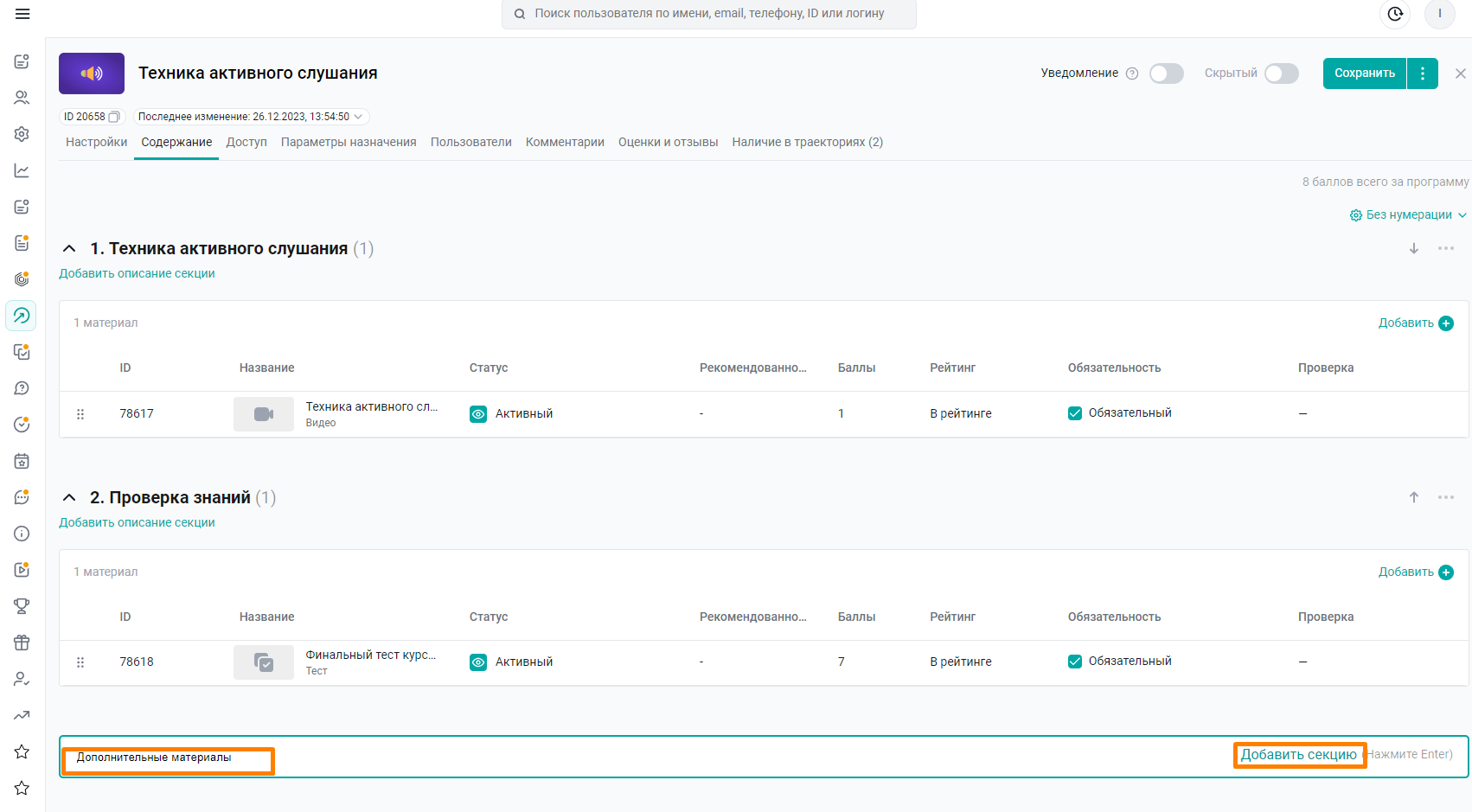Switch to the Доступ tab

246,143
